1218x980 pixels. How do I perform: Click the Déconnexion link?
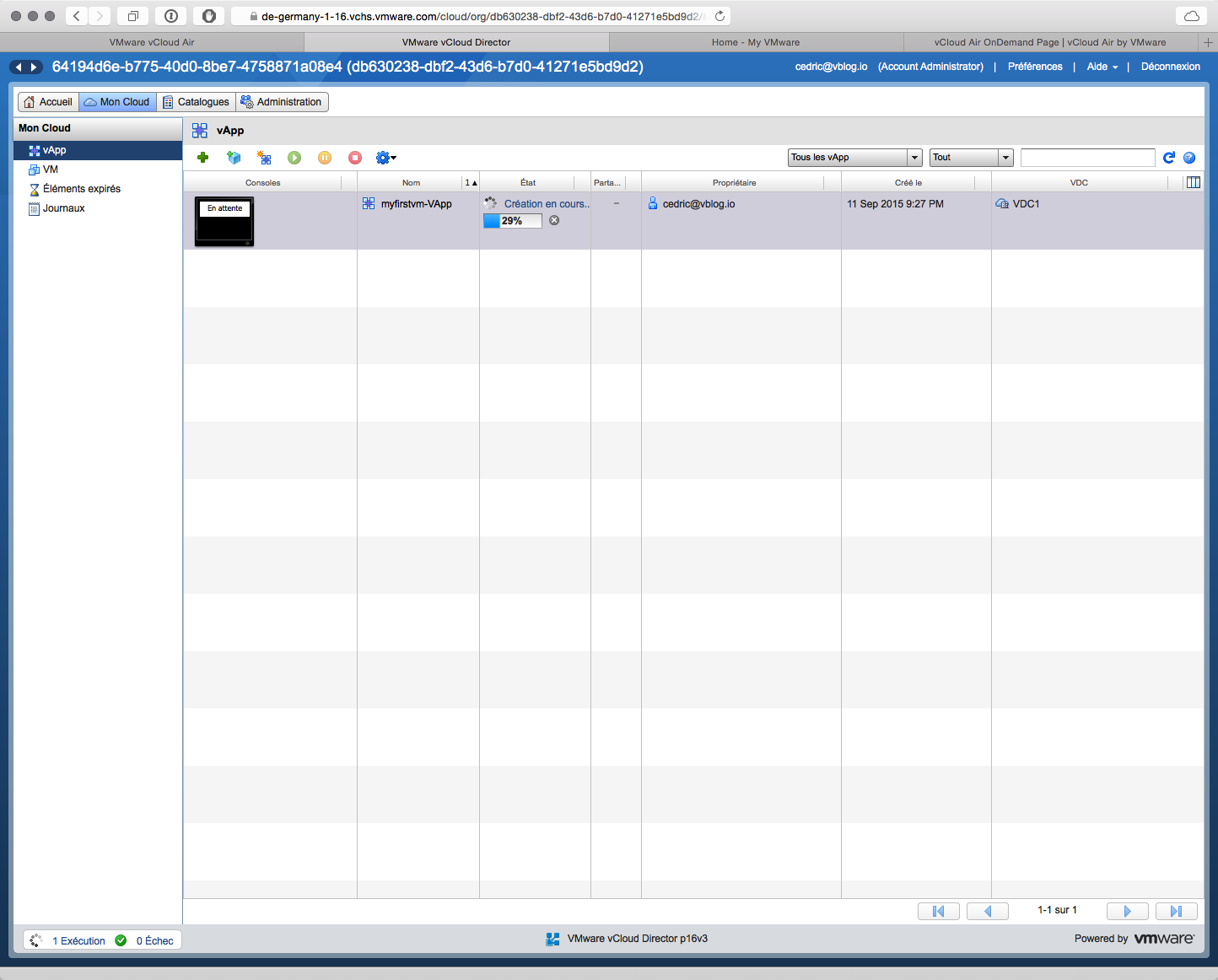(x=1170, y=67)
